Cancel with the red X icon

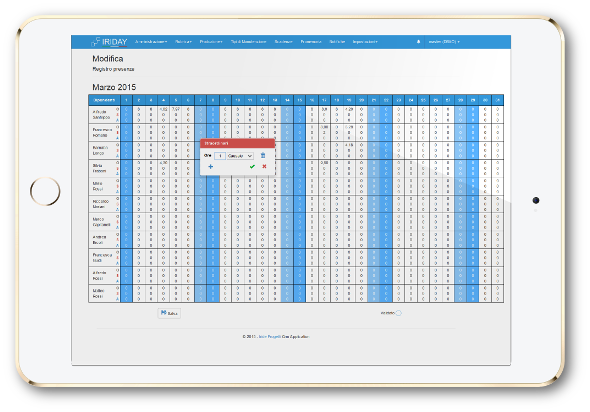(x=265, y=166)
